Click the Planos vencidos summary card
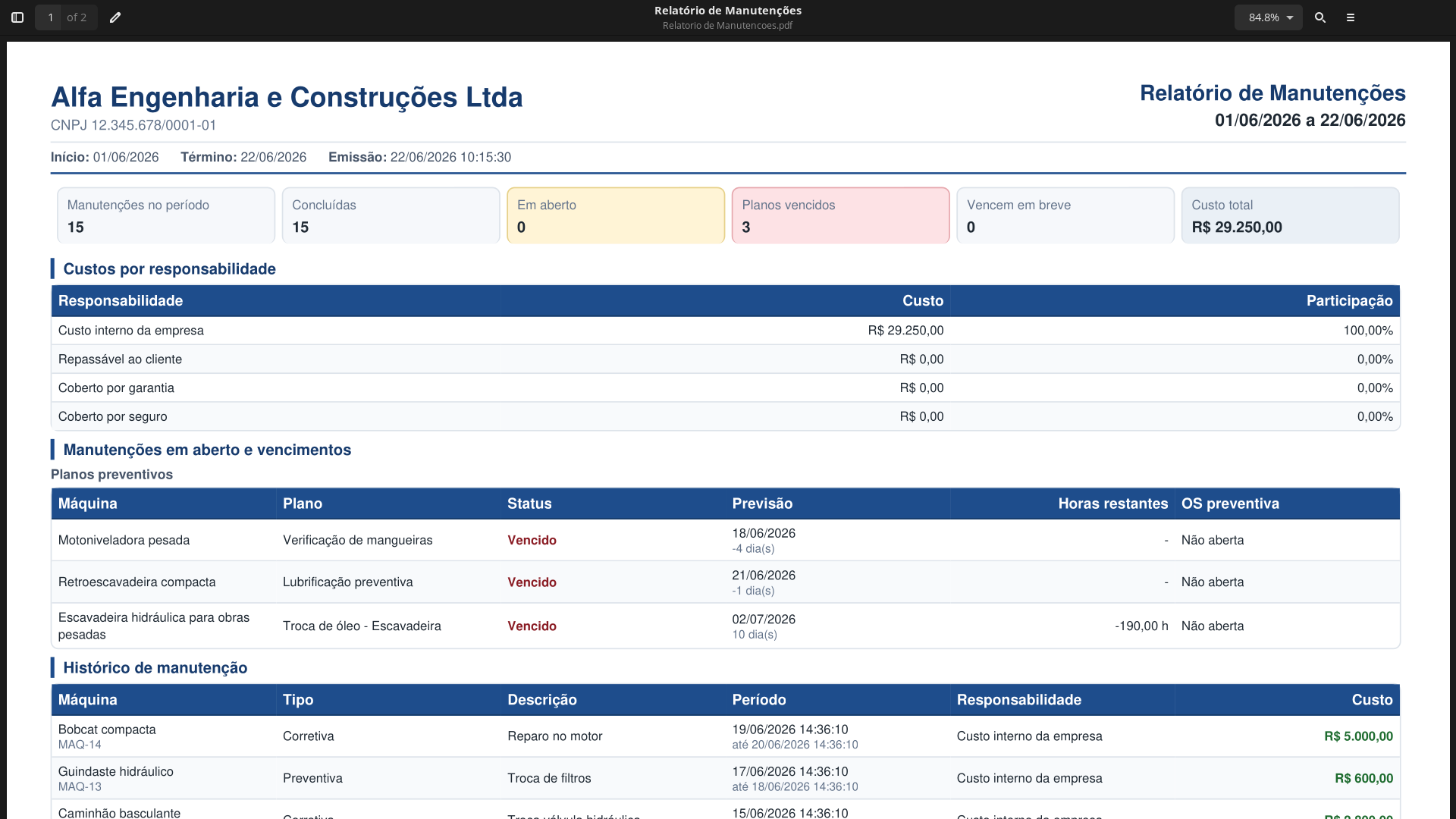 (x=840, y=215)
